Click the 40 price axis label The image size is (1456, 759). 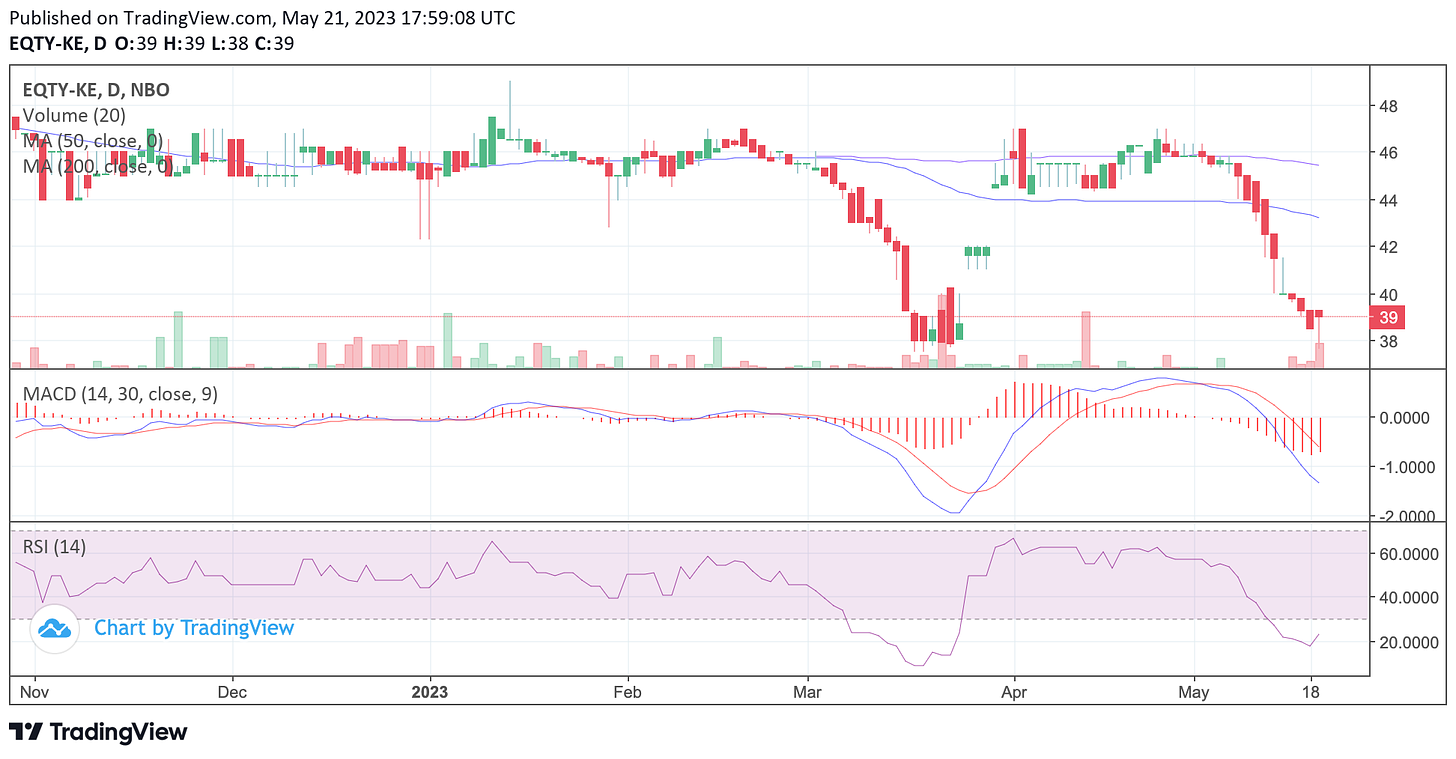pos(1389,294)
